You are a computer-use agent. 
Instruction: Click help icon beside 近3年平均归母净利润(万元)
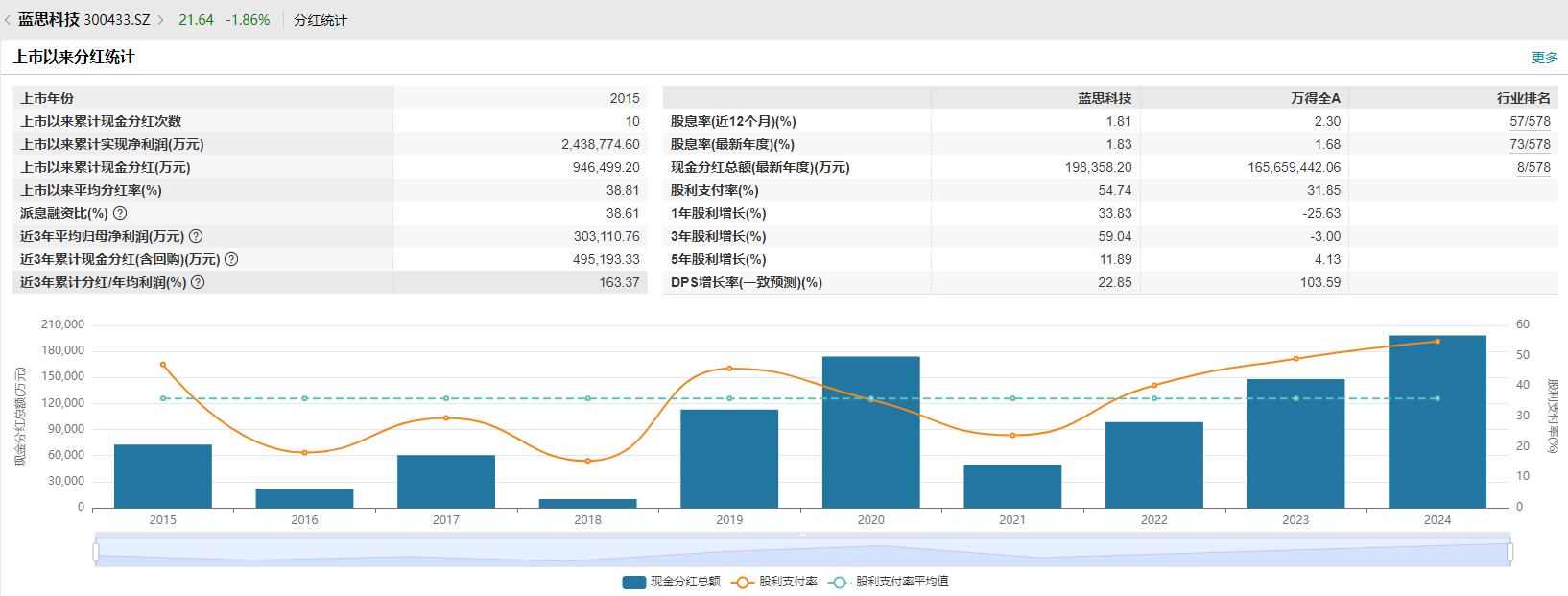[x=196, y=236]
